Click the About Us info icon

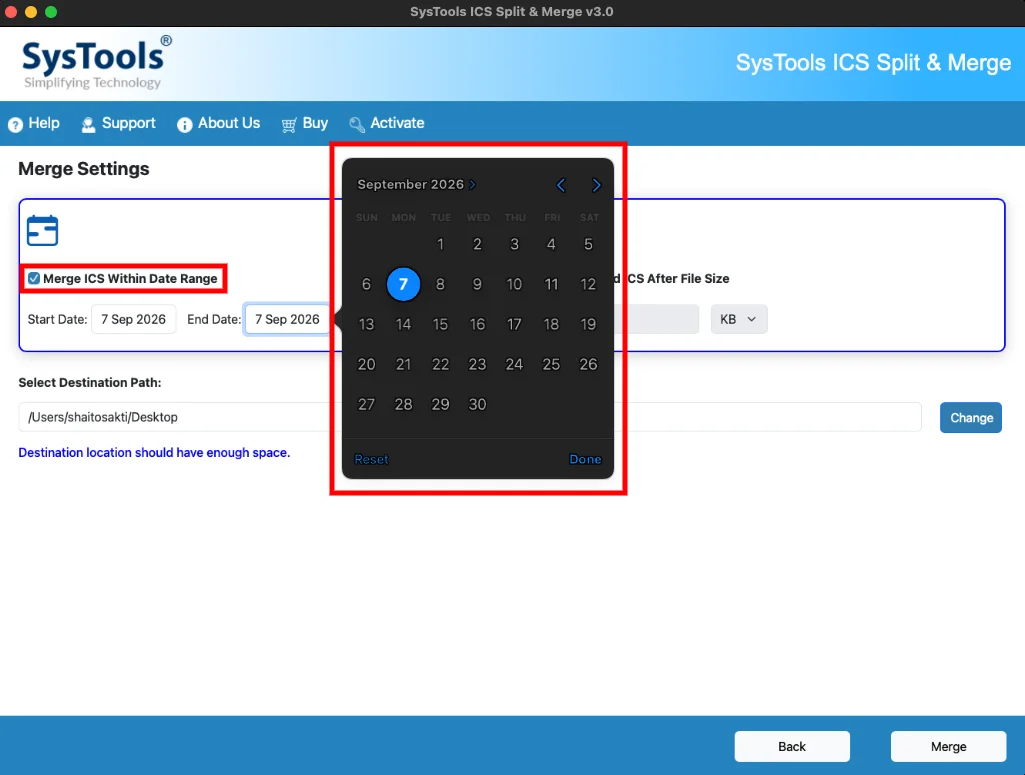click(x=184, y=124)
